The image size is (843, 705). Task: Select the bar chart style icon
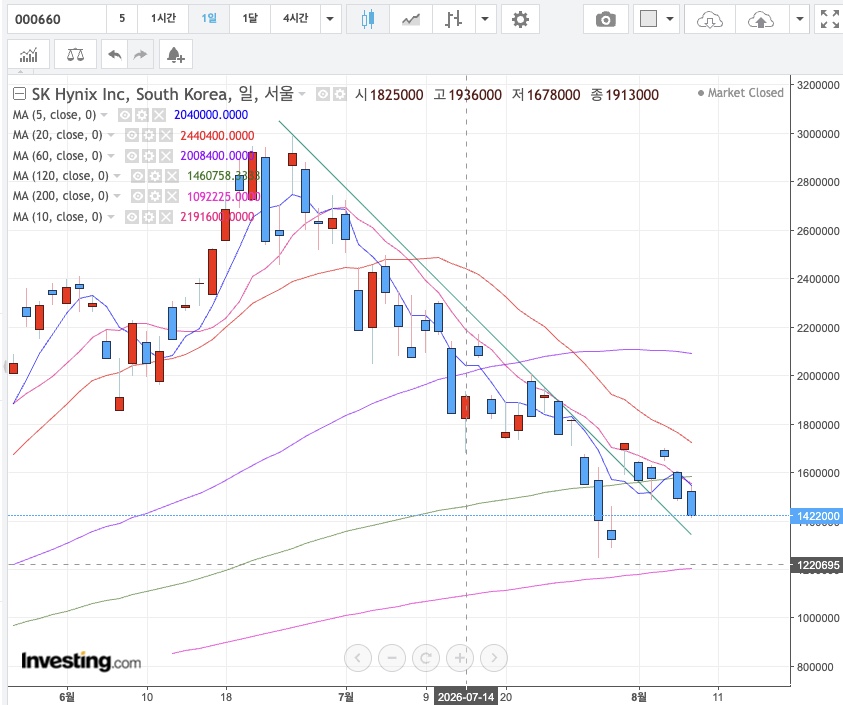[453, 19]
